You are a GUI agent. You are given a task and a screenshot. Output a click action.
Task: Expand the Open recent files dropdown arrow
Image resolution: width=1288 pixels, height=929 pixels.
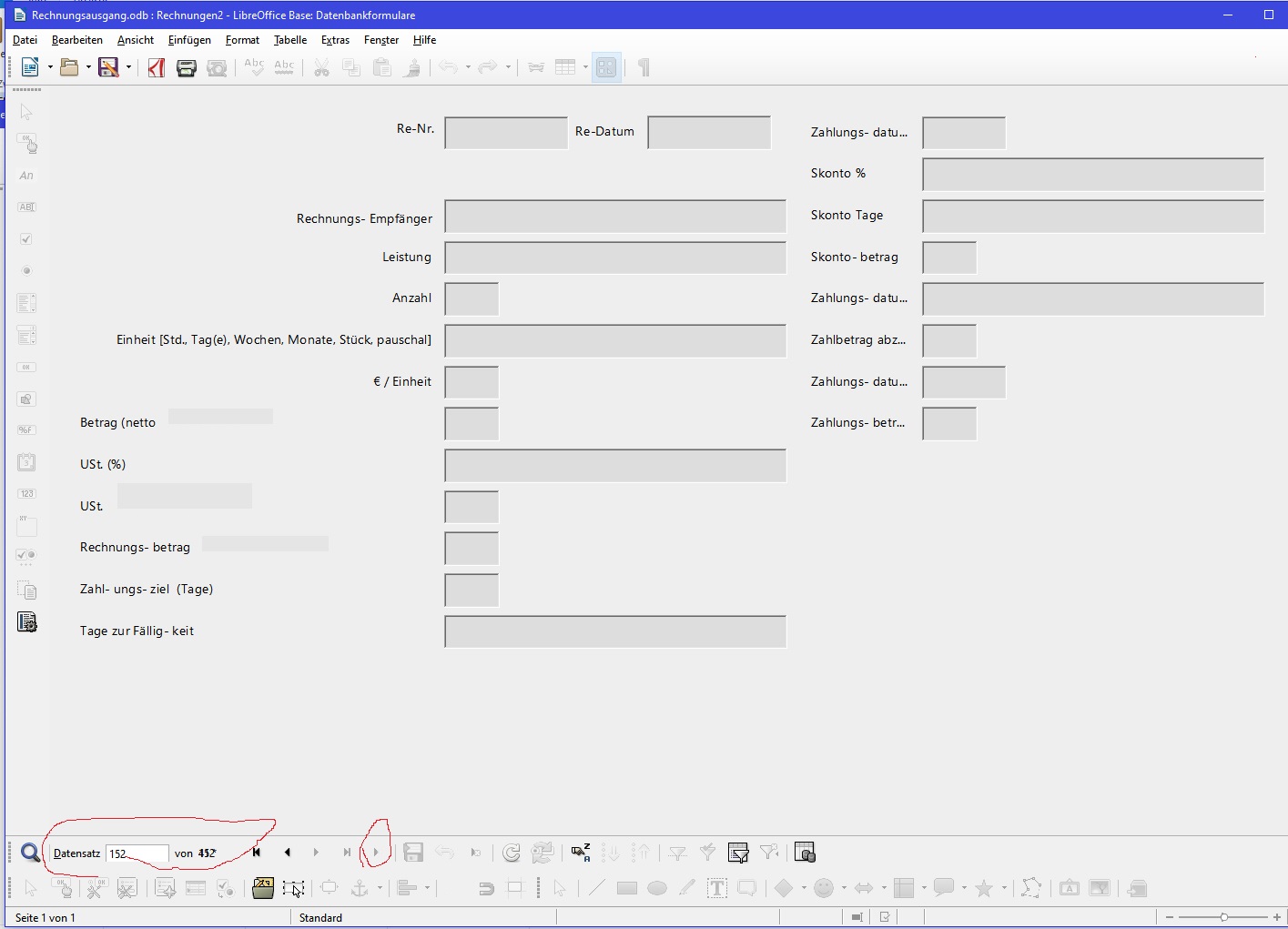click(x=88, y=67)
